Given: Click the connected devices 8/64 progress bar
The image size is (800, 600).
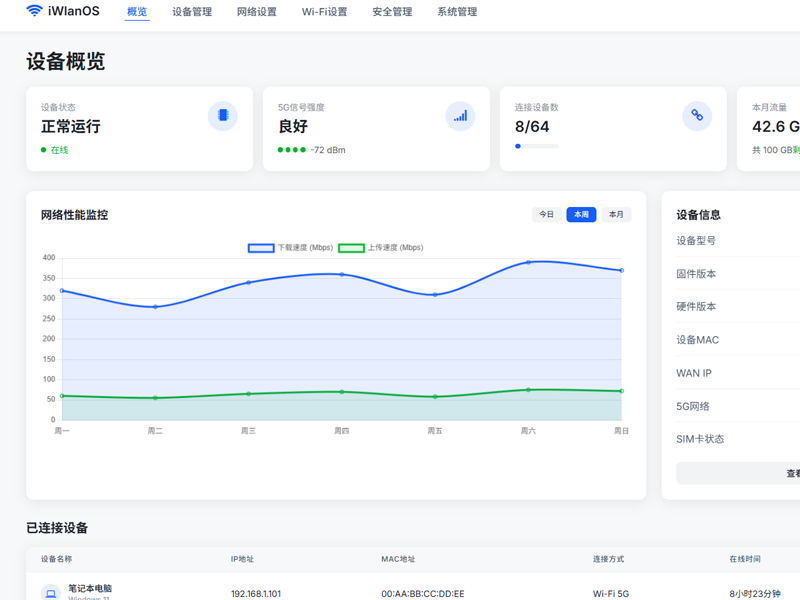Looking at the screenshot, I should 536,146.
